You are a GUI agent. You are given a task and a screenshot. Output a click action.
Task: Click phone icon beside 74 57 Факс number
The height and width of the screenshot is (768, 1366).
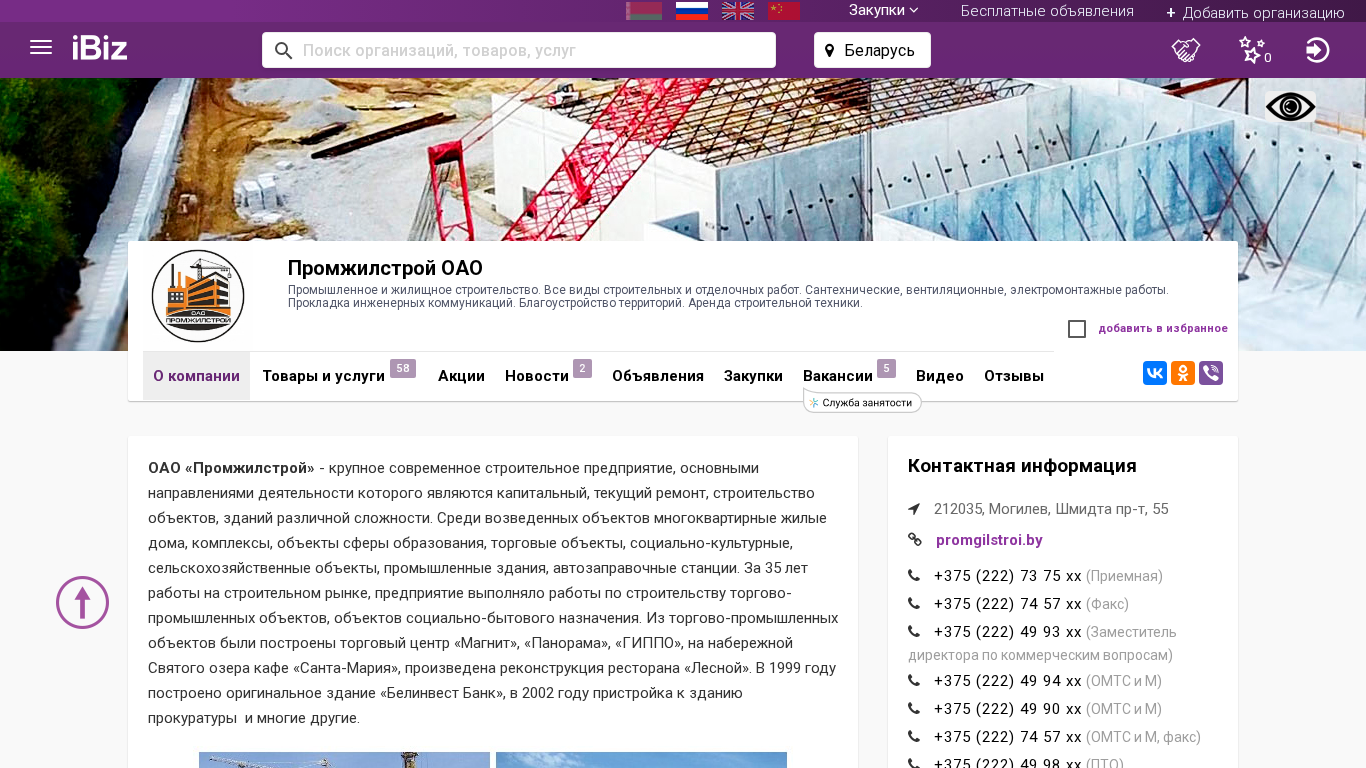(x=914, y=604)
